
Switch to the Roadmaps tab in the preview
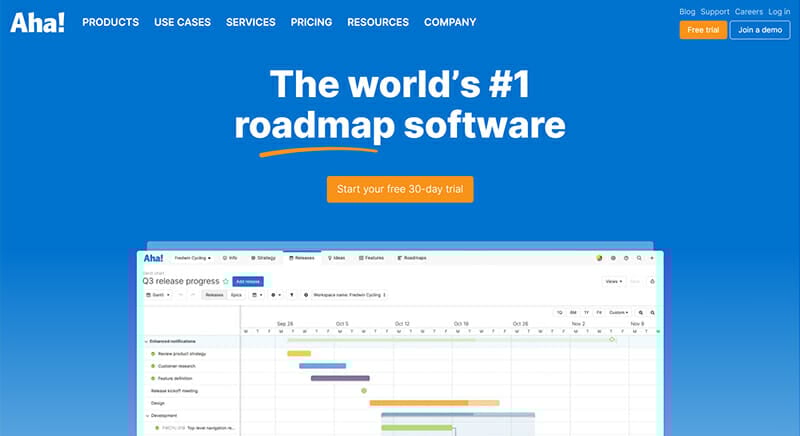pyautogui.click(x=412, y=258)
